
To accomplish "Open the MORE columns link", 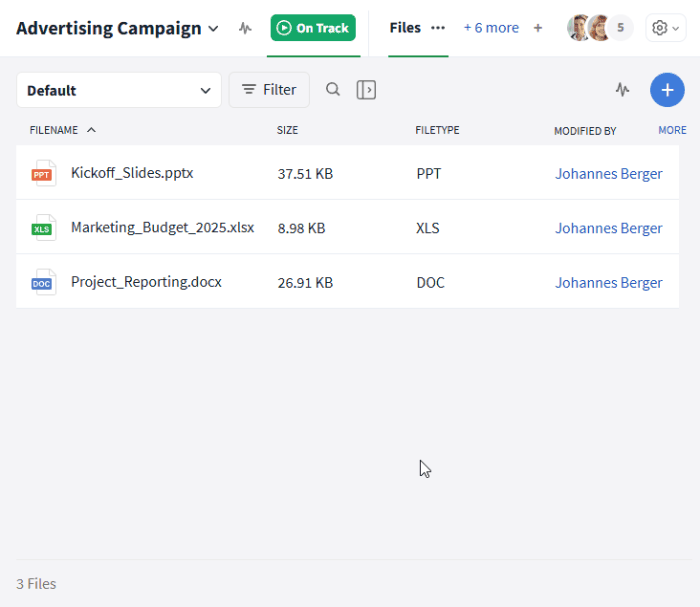I will pos(672,130).
